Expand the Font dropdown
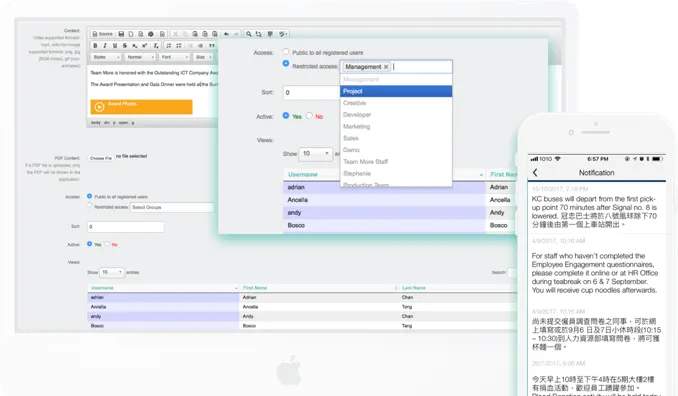This screenshot has height=396, width=678. (x=175, y=57)
